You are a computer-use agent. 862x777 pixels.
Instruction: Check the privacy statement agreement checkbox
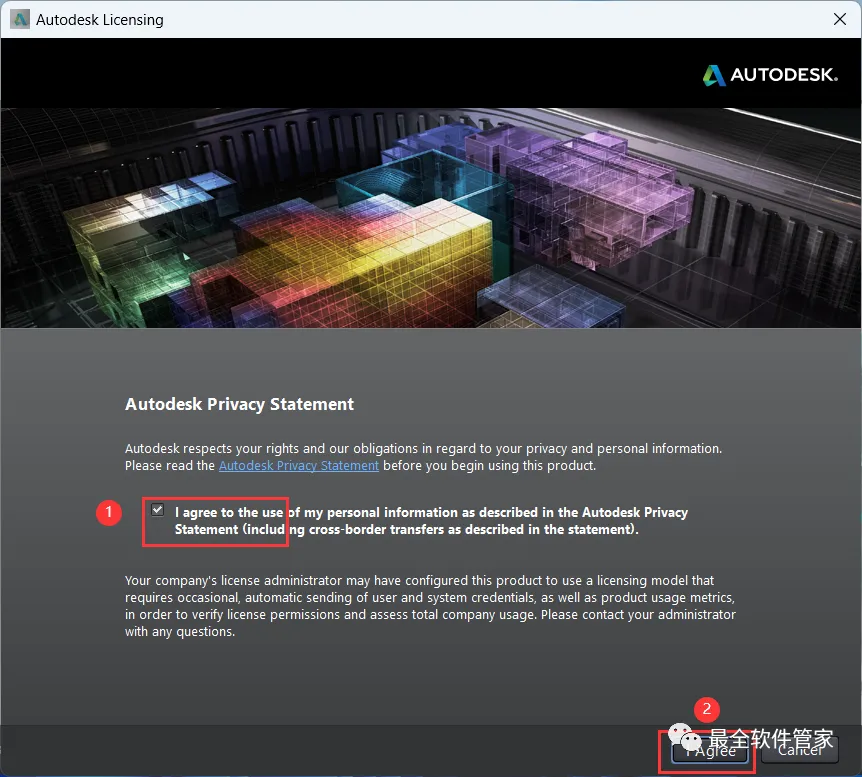[157, 510]
